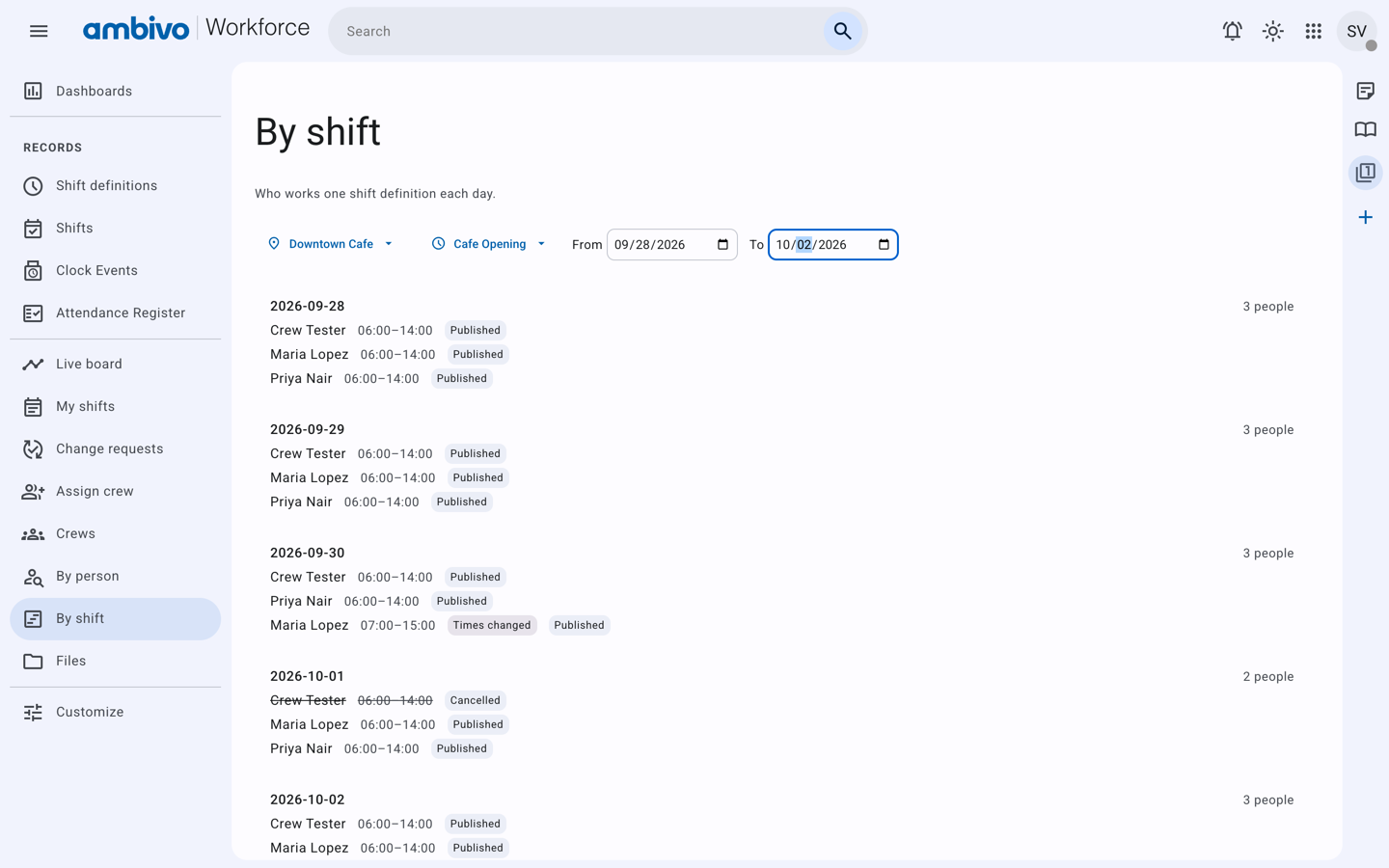Go to Dashboards
1389x868 pixels.
116,91
